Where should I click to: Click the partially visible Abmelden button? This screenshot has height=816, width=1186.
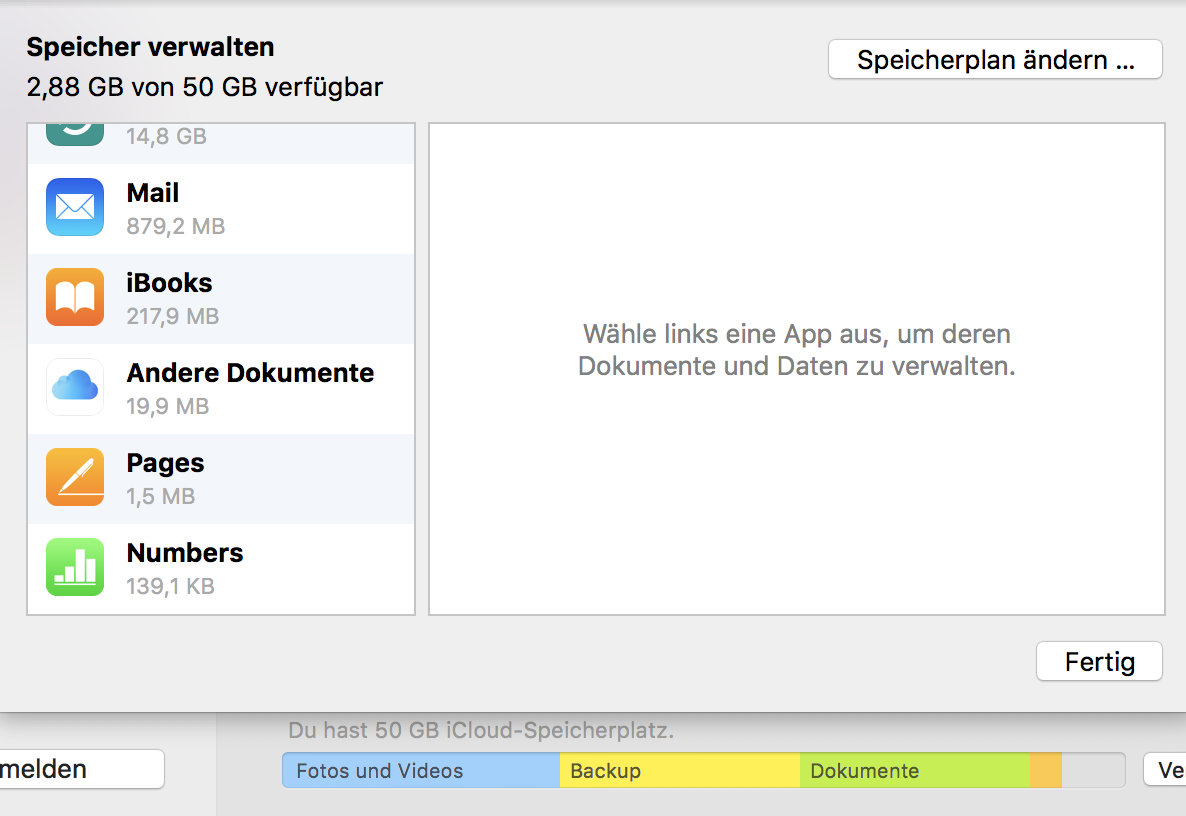[80, 769]
